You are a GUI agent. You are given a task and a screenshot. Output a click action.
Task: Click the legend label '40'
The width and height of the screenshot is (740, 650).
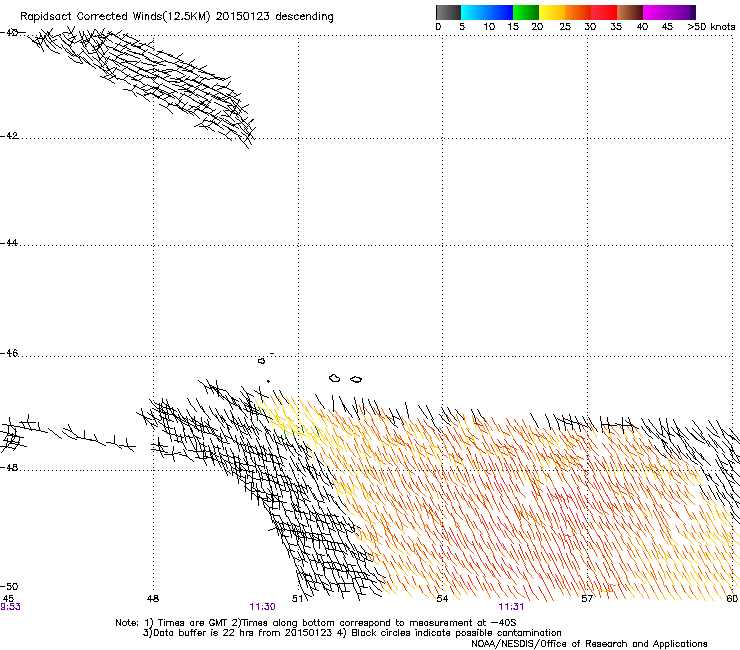coord(642,26)
